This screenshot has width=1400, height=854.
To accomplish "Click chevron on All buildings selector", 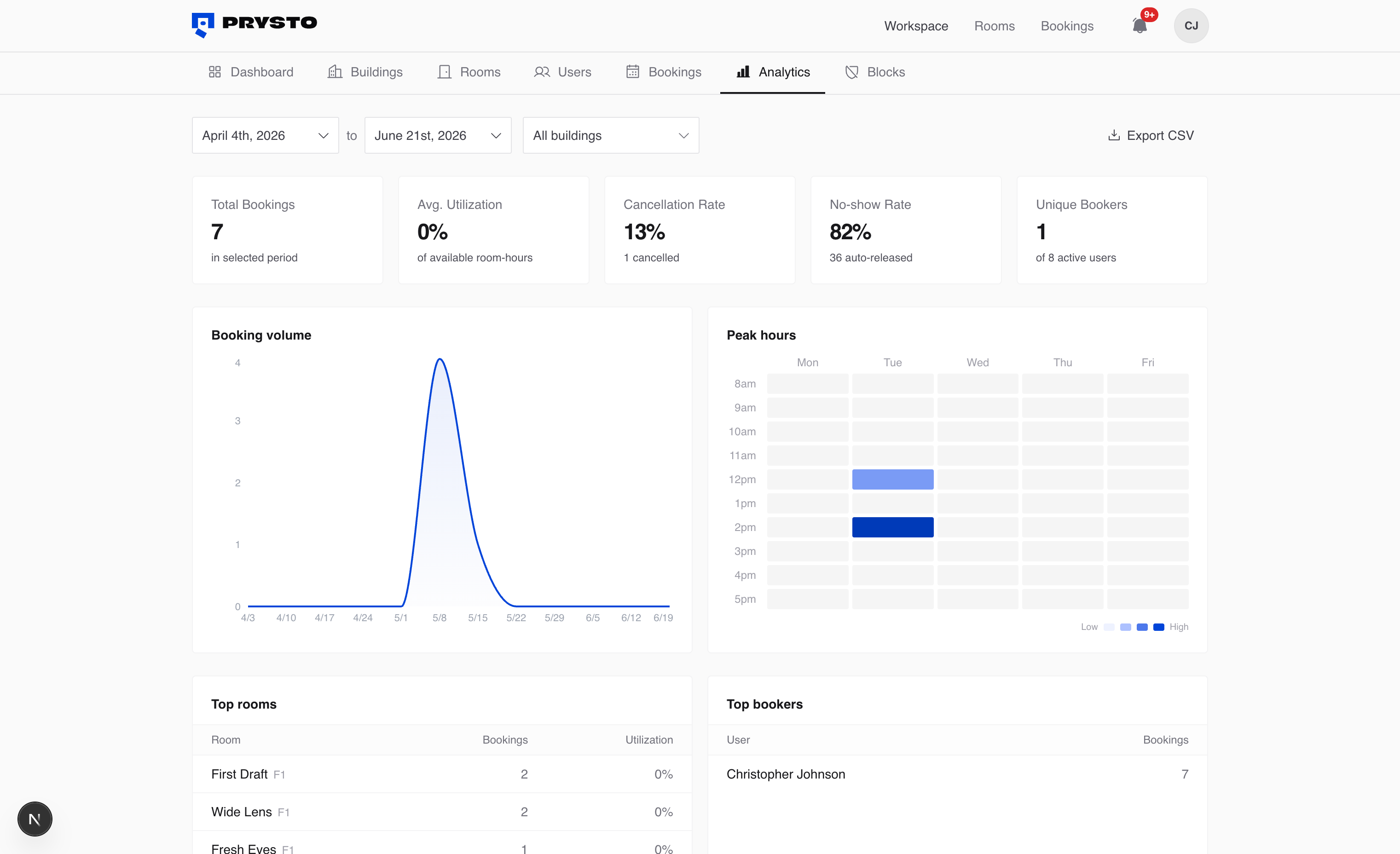I will [683, 136].
